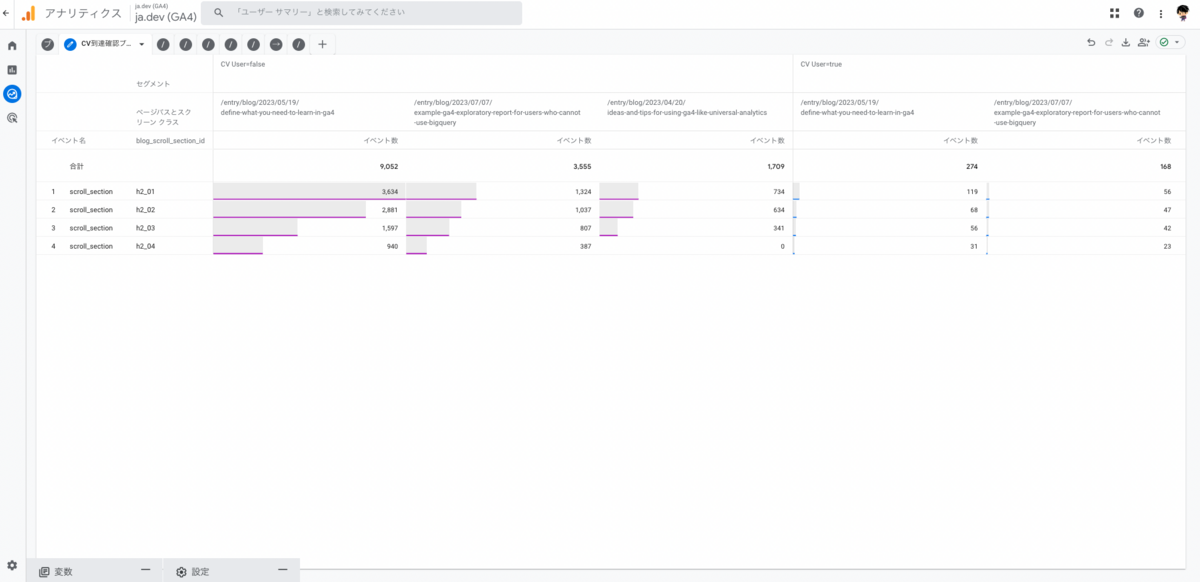Click the ページパスとスクリーン クラス label
Viewport: 1200px width, 582px height.
click(164, 117)
